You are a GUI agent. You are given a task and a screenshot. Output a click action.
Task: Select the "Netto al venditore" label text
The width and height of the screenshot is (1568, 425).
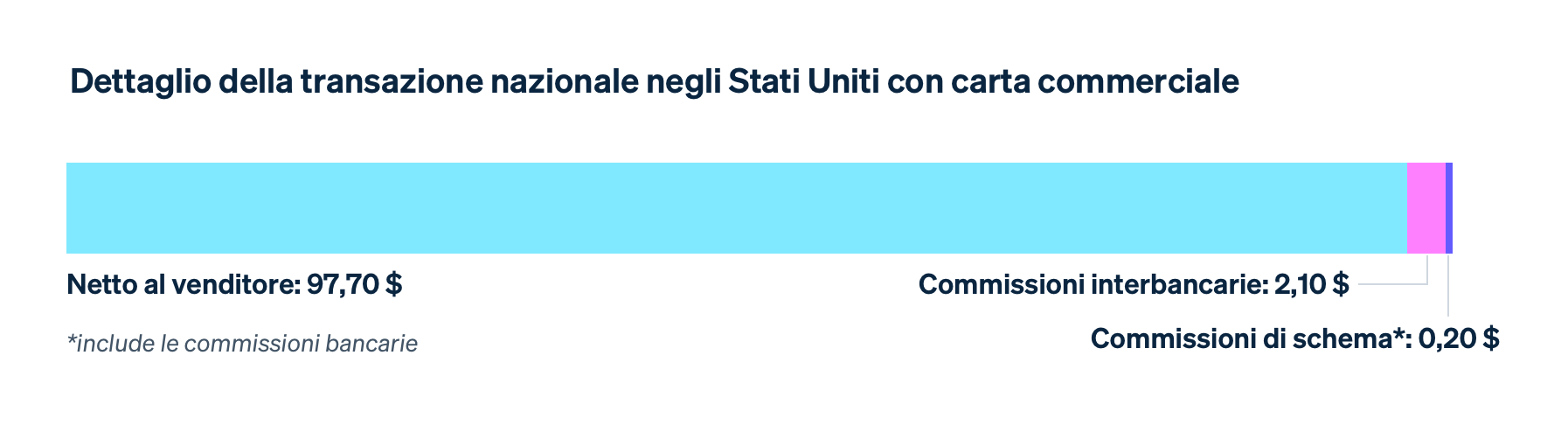[183, 284]
